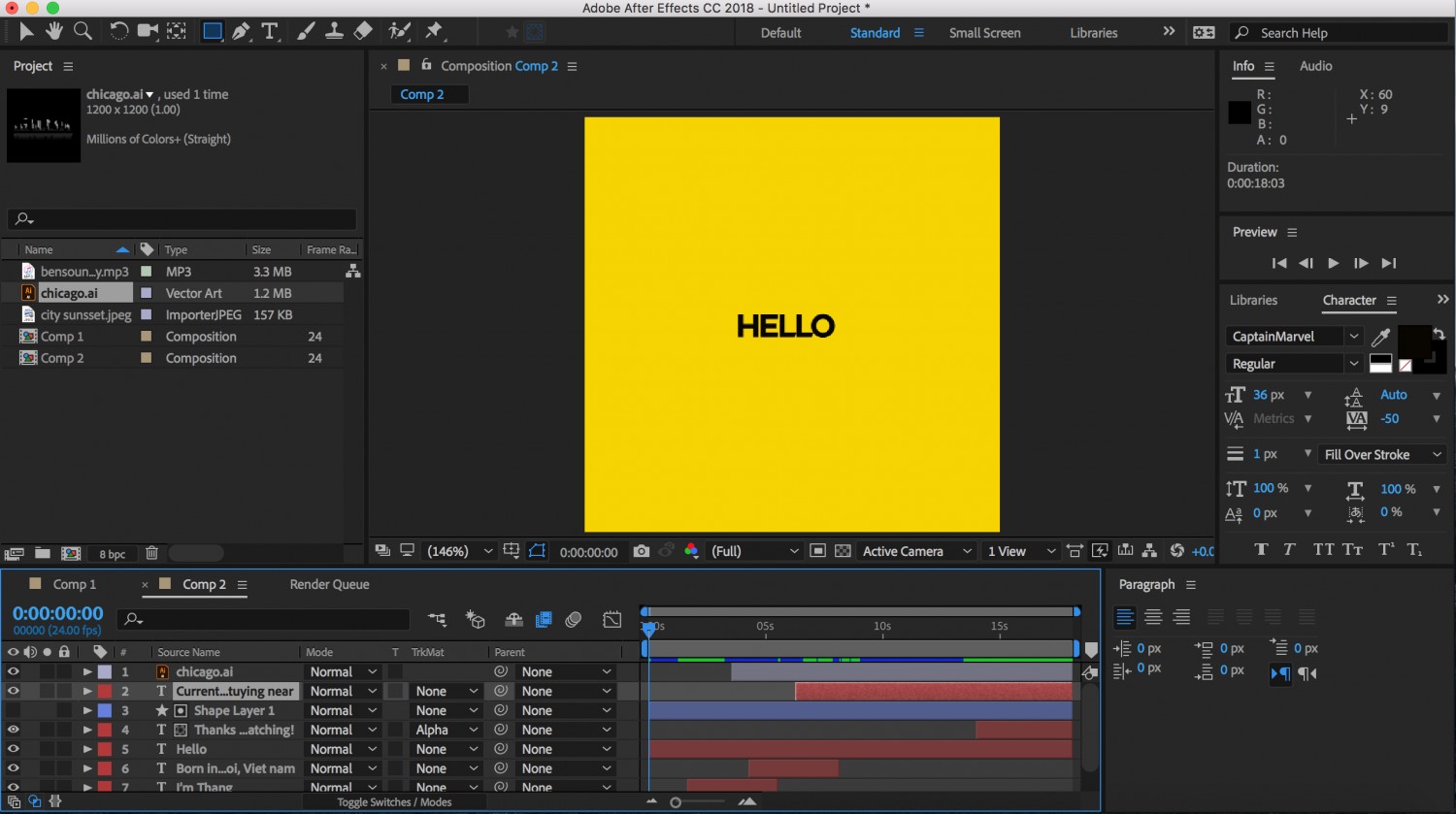The width and height of the screenshot is (1456, 814).
Task: Open the (Full) resolution dropdown
Action: (x=754, y=551)
